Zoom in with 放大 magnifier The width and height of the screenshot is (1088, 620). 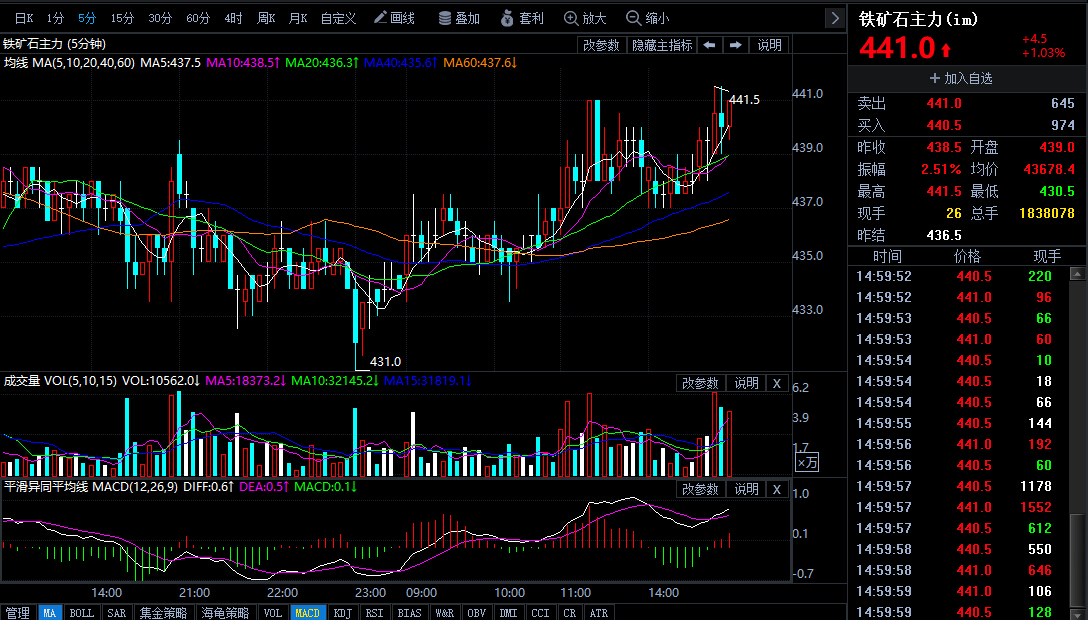pos(585,18)
